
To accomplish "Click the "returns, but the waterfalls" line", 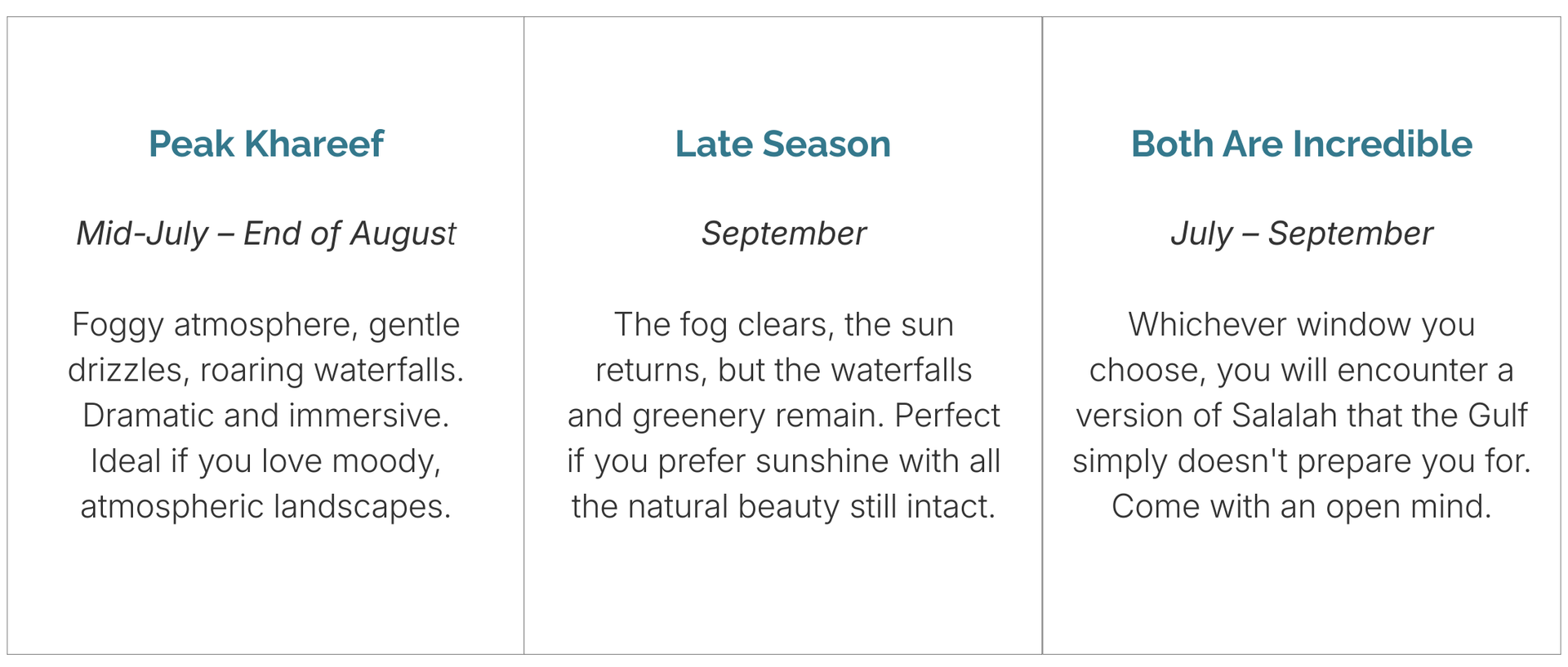I will coord(783,371).
